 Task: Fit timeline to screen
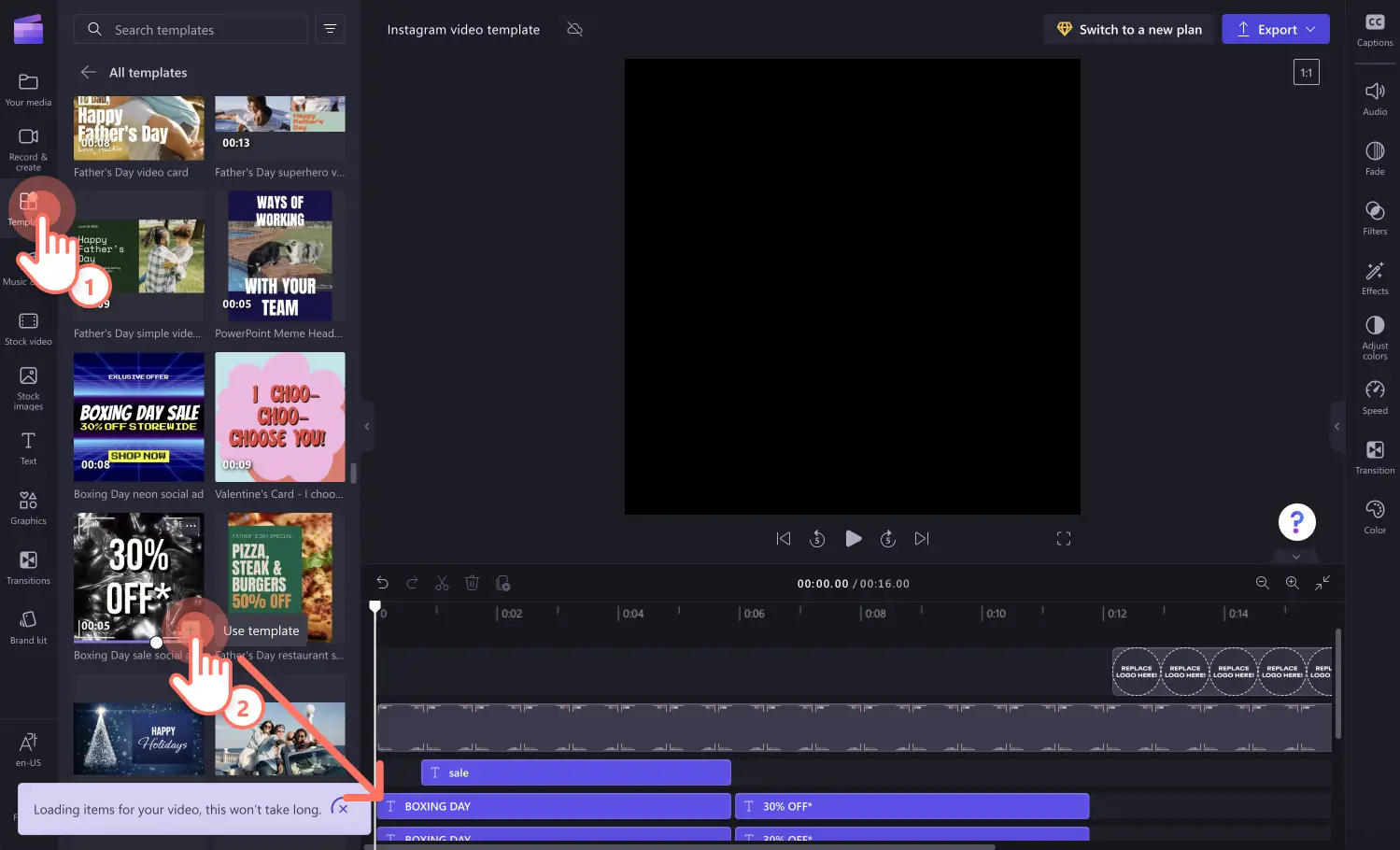click(x=1322, y=583)
